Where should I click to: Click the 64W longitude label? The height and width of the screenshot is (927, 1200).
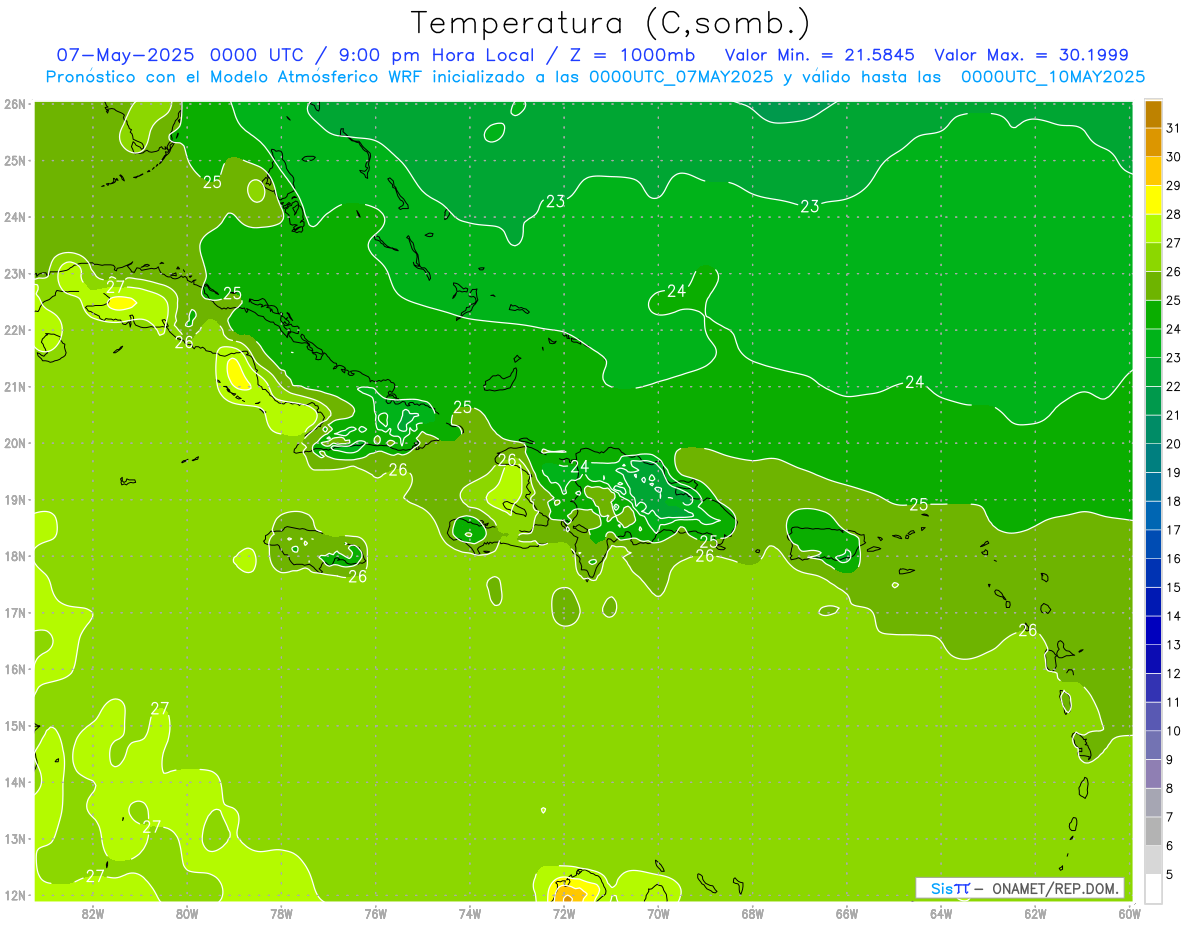pos(941,913)
